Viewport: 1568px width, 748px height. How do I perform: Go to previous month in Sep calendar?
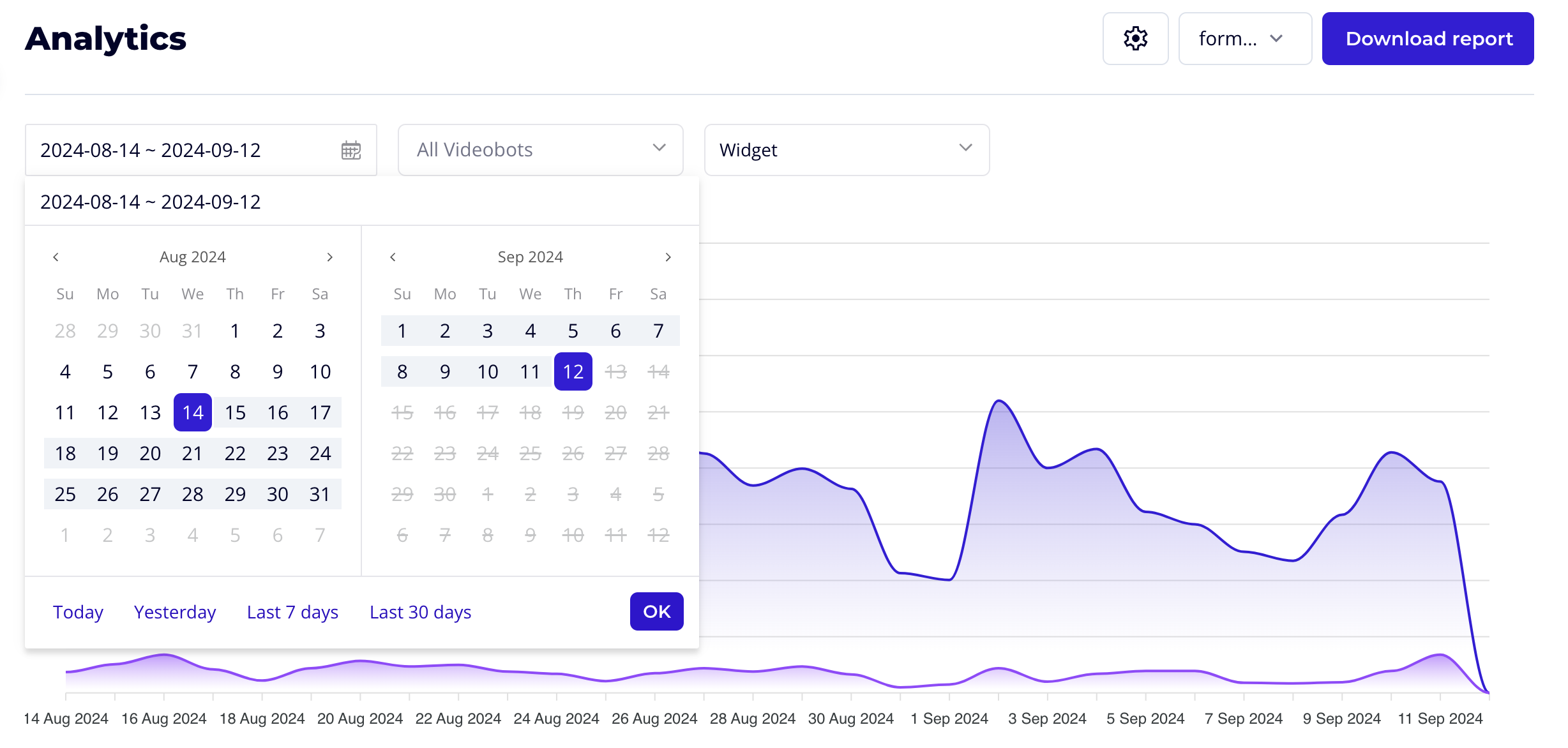point(393,257)
